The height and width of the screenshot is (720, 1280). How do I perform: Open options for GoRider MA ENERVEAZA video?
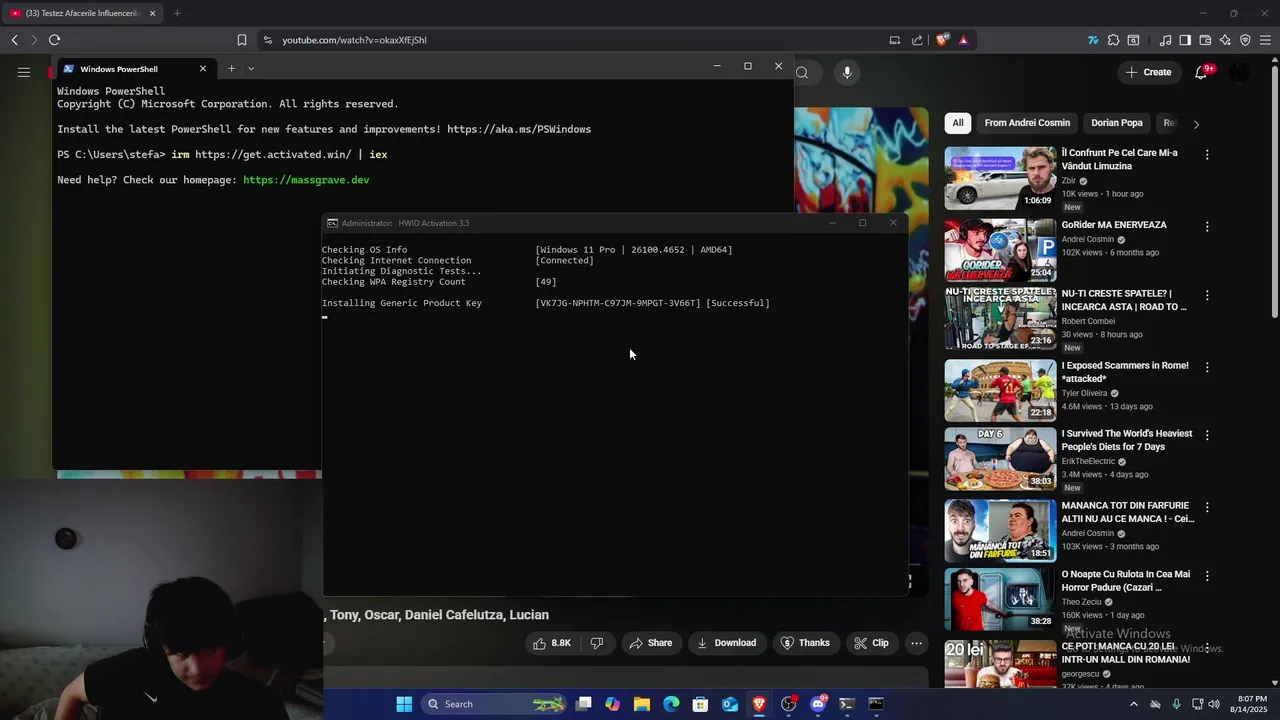pos(1207,227)
